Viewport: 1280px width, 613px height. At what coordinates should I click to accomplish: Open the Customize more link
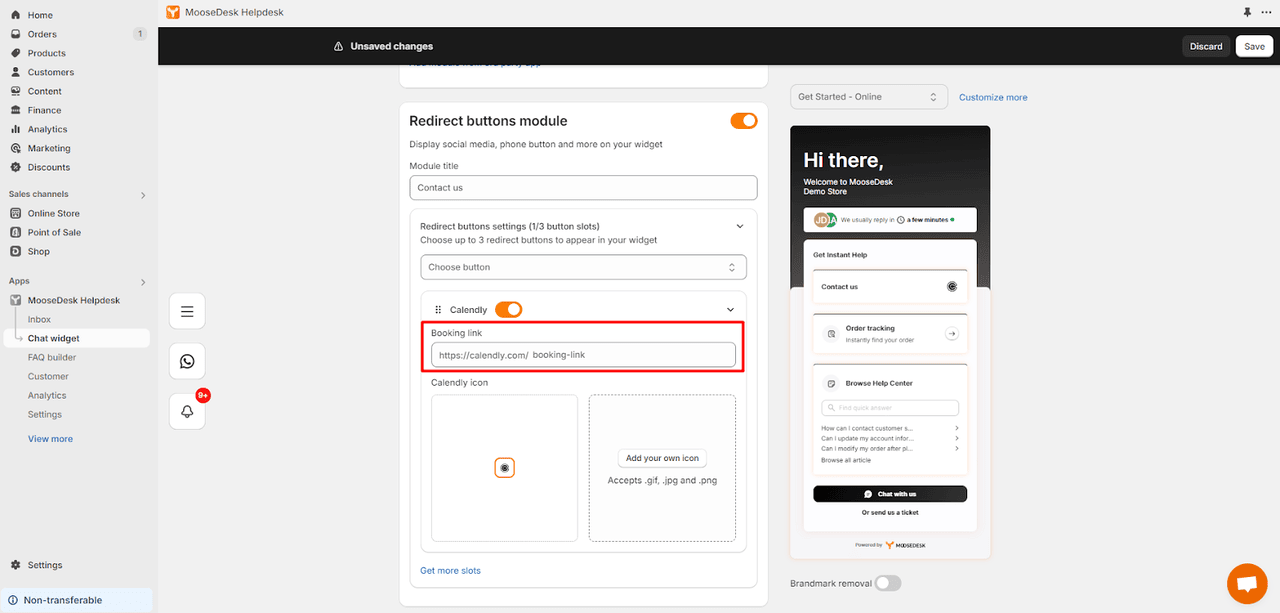pos(993,97)
